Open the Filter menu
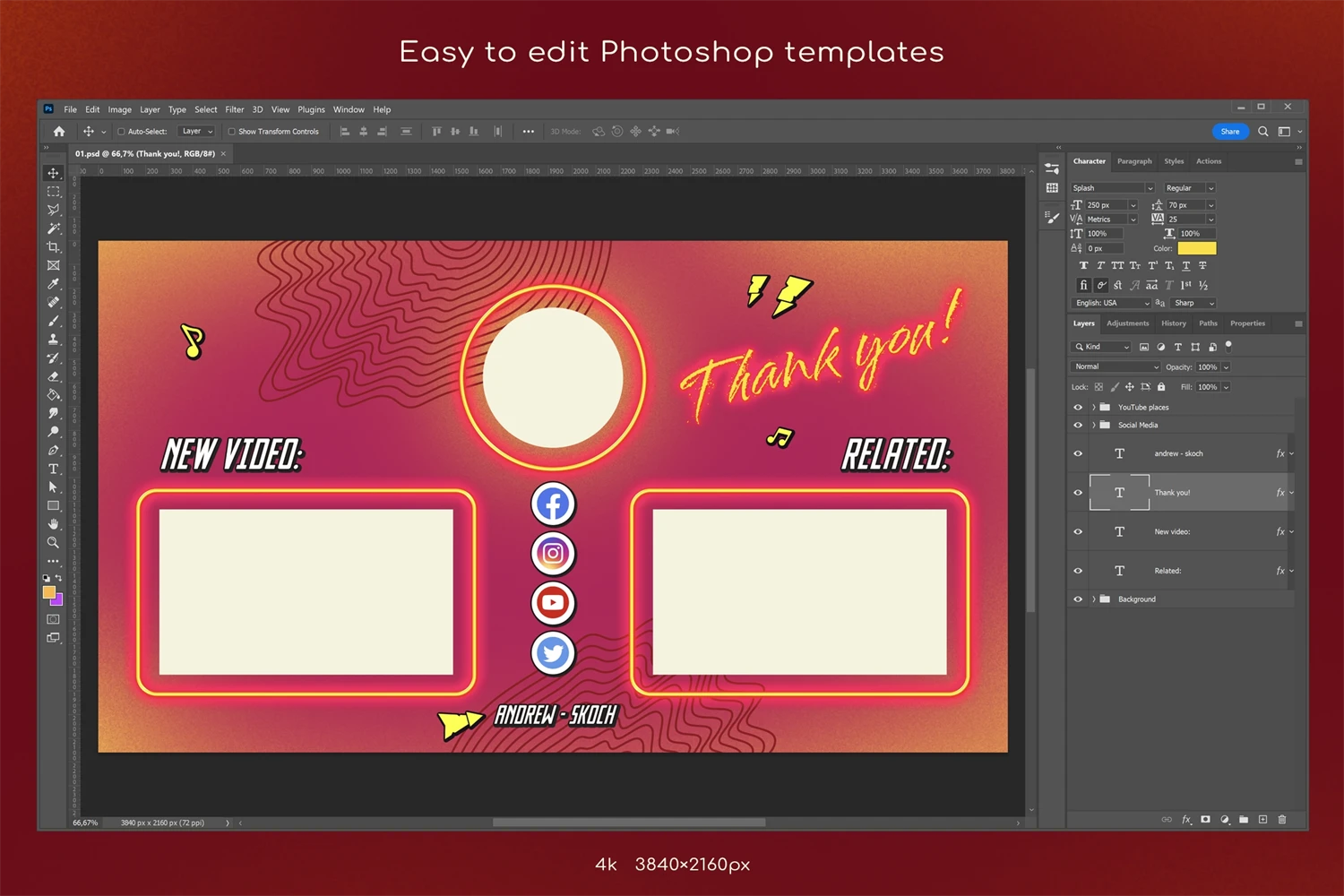Viewport: 1344px width, 896px height. coord(235,109)
